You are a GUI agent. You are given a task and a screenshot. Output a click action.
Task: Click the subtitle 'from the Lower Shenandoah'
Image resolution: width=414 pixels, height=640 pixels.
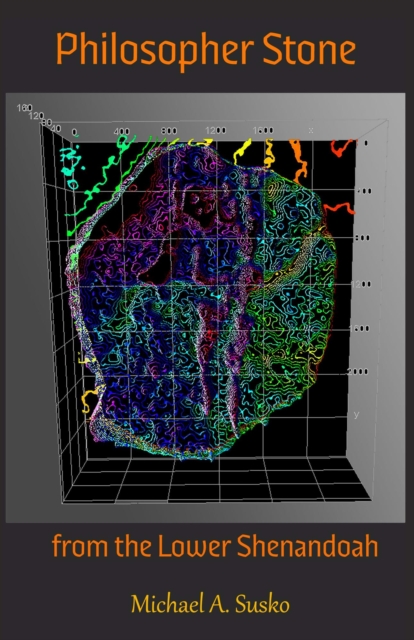pyautogui.click(x=215, y=546)
